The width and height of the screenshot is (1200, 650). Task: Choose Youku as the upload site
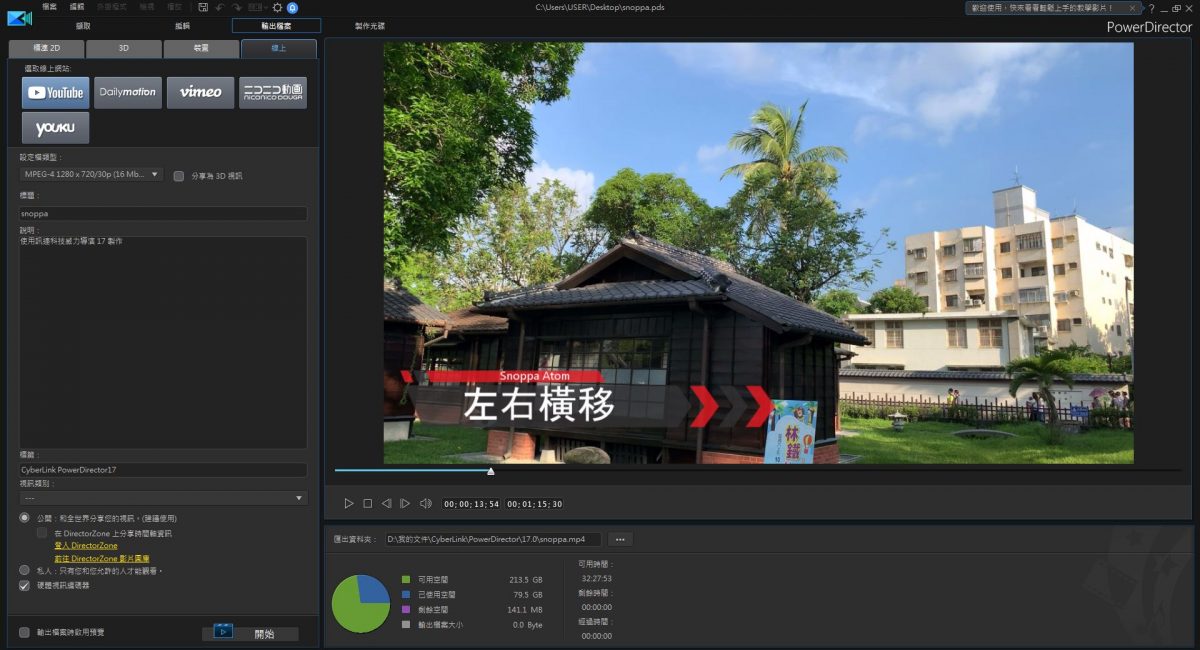(x=55, y=128)
